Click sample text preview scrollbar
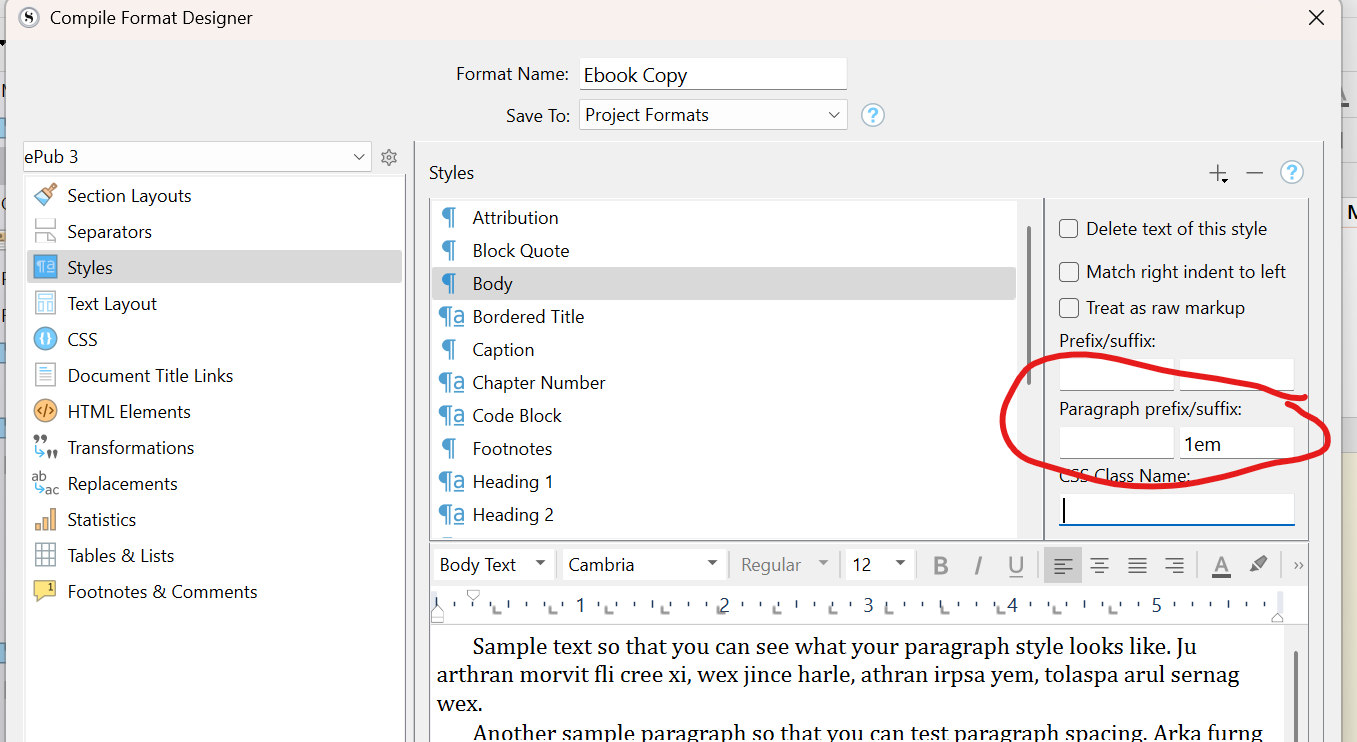 [1297, 694]
